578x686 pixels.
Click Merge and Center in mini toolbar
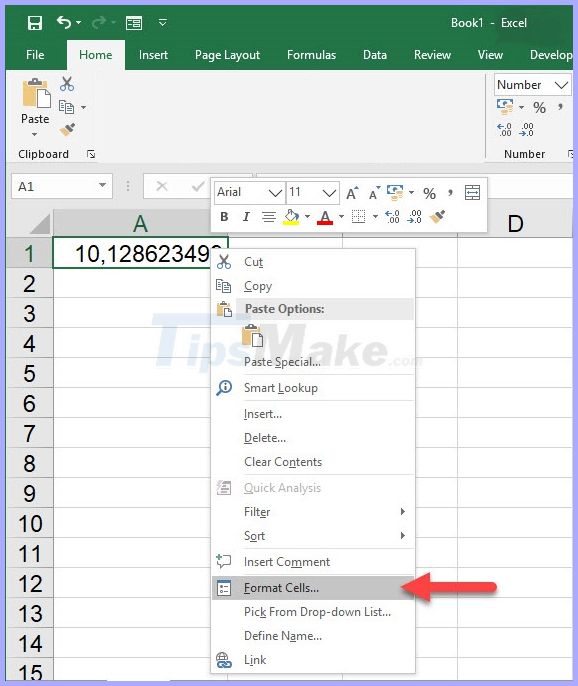coord(472,192)
